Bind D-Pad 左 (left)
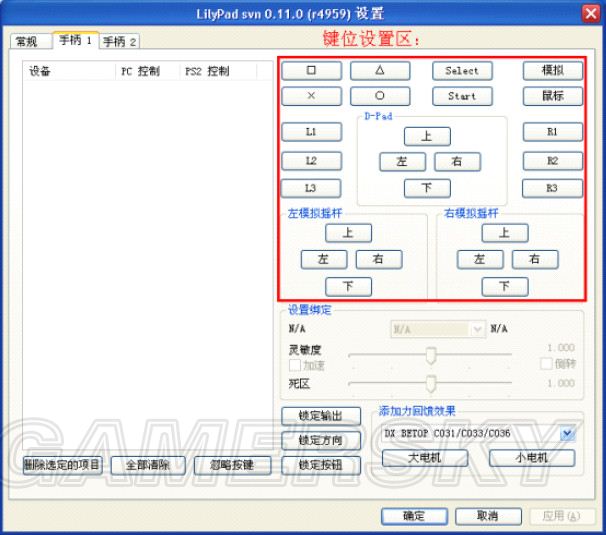The height and width of the screenshot is (535, 606). click(x=403, y=162)
